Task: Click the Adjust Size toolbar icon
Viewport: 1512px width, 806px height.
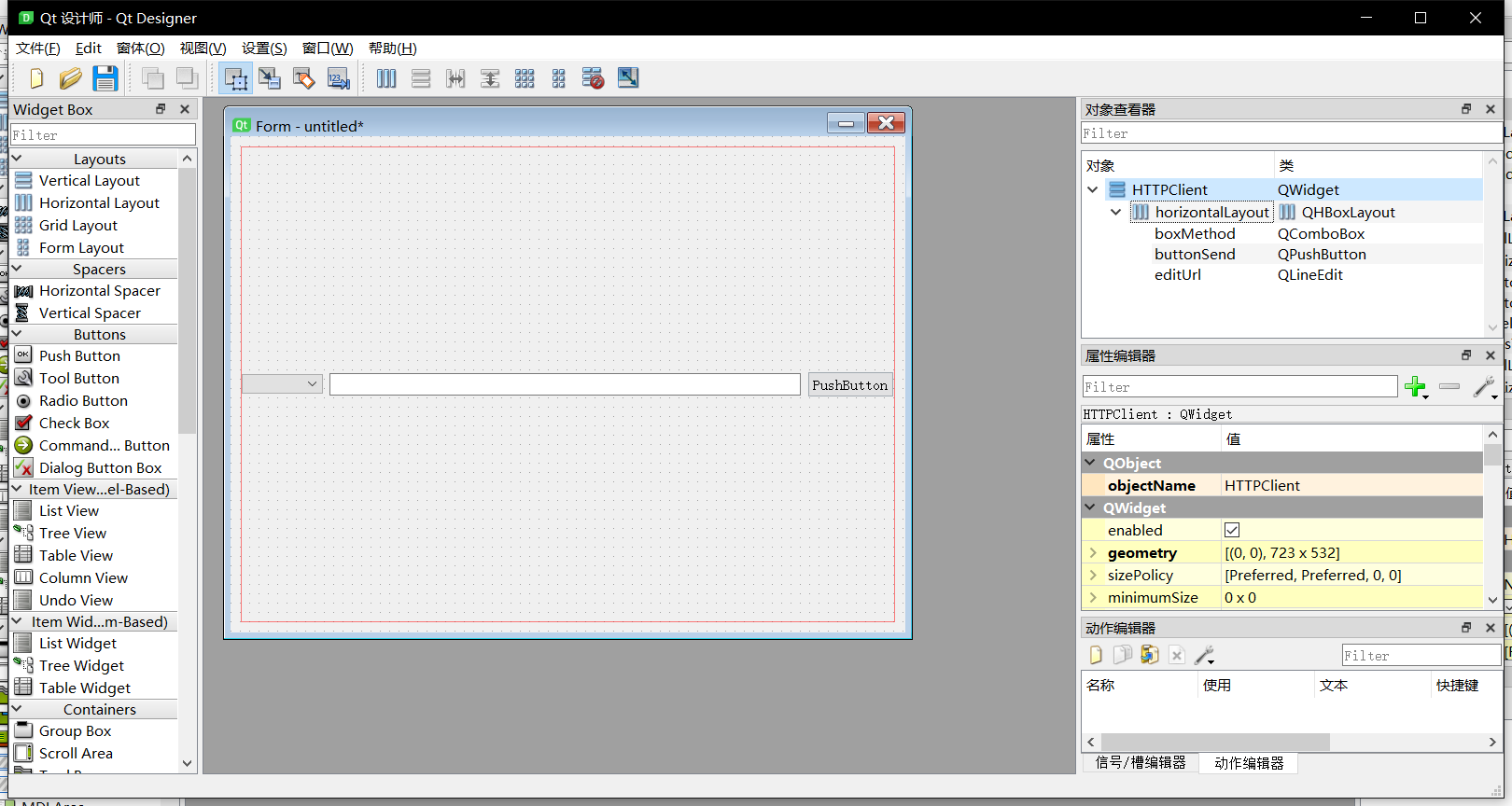Action: [628, 78]
